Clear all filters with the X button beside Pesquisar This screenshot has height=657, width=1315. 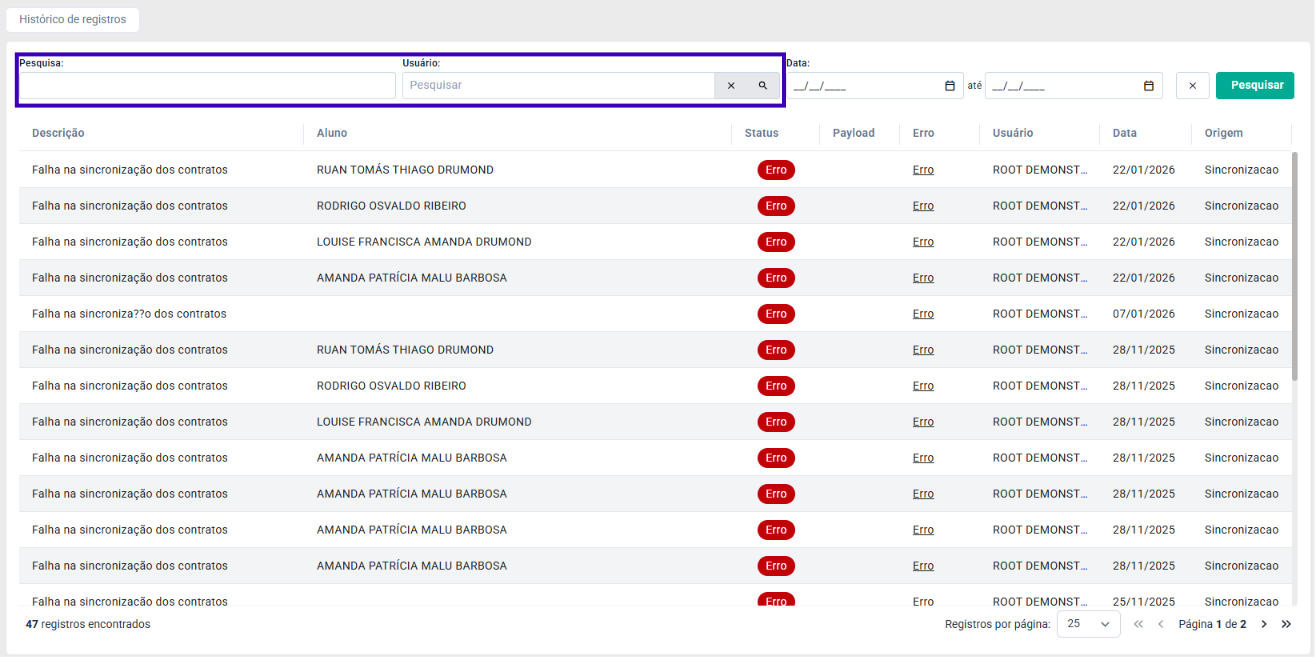coord(1193,86)
